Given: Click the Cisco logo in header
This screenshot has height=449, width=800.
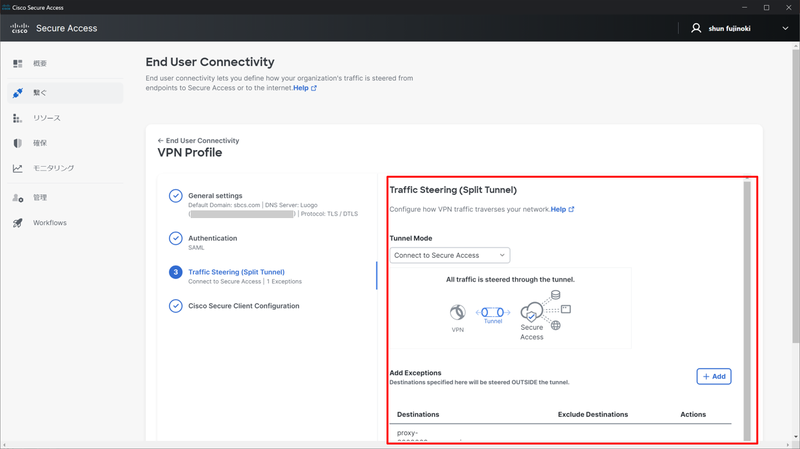Looking at the screenshot, I should (x=19, y=28).
